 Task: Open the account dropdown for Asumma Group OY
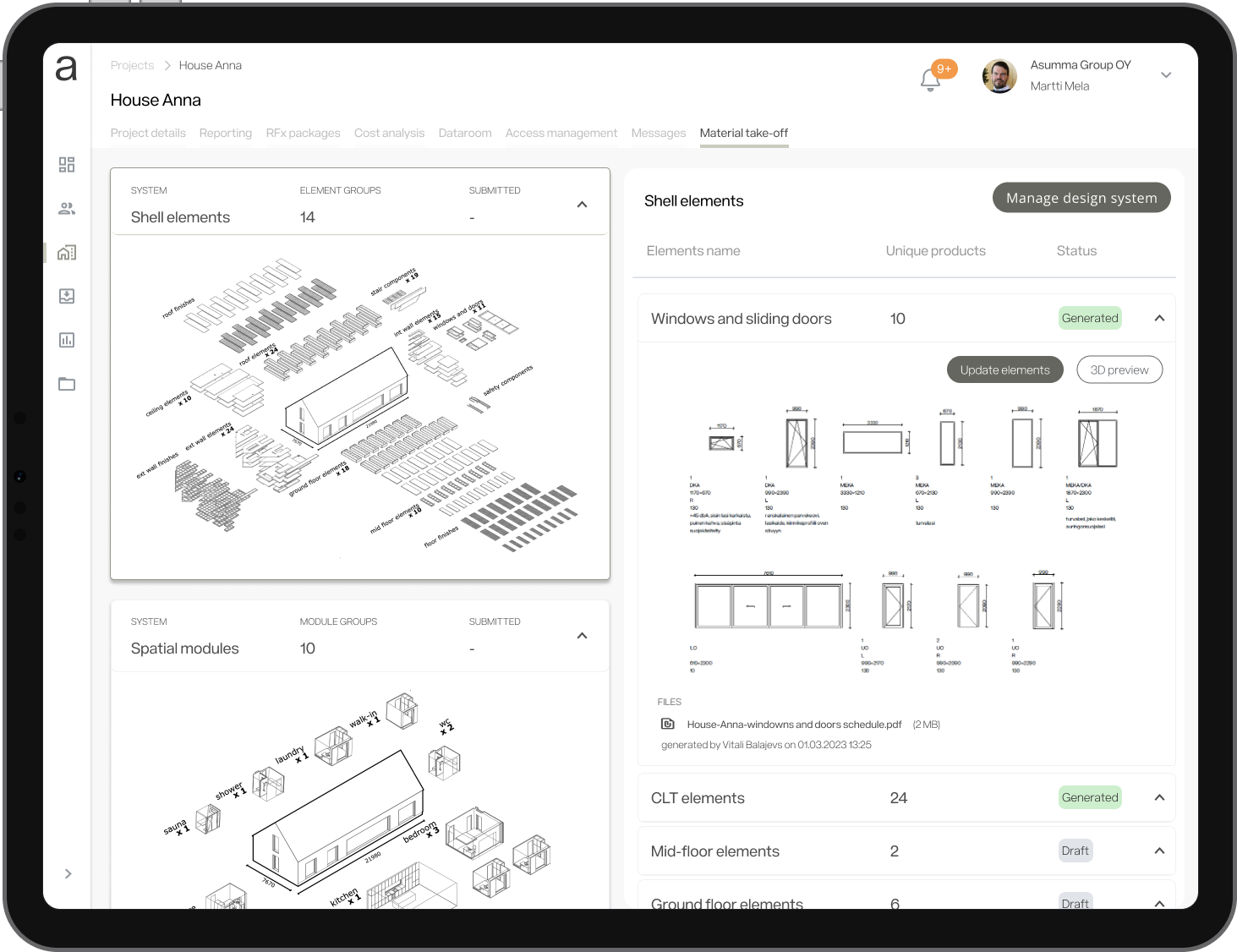pos(1166,74)
